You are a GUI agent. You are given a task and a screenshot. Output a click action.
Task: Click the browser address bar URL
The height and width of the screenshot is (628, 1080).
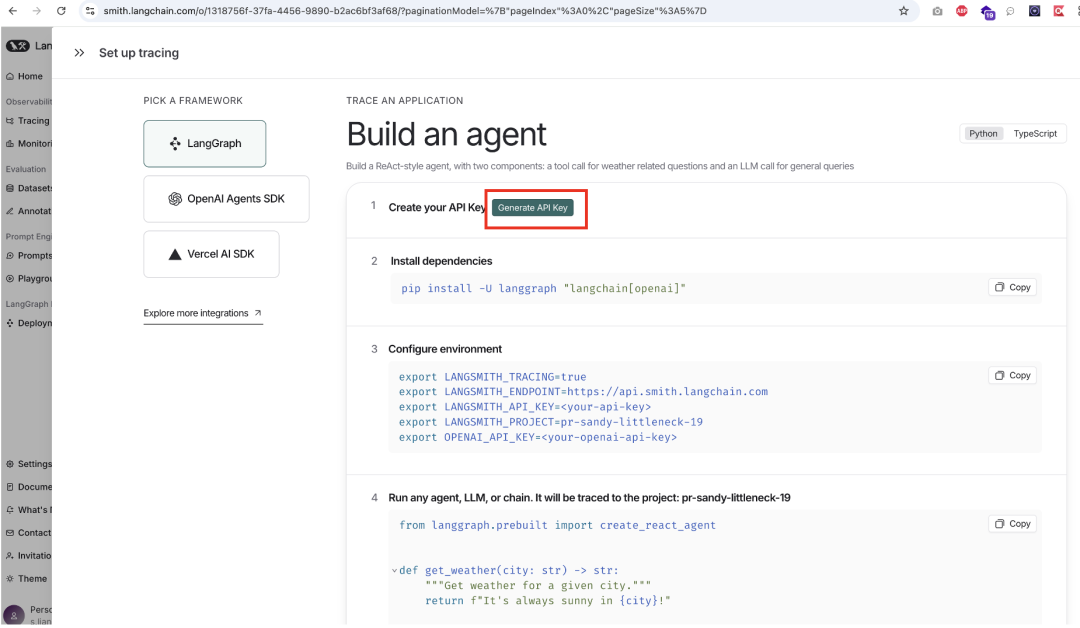[405, 11]
